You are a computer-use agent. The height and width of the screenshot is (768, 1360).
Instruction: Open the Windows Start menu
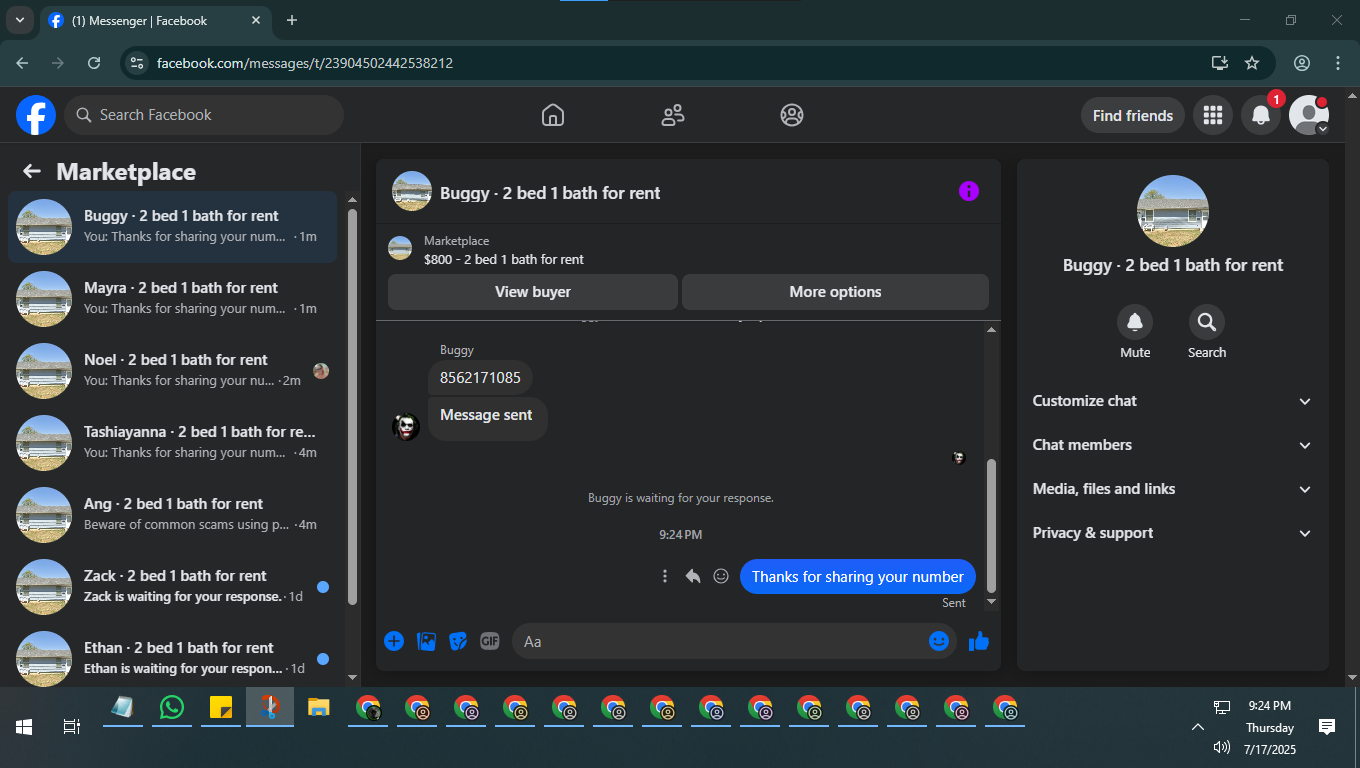24,727
